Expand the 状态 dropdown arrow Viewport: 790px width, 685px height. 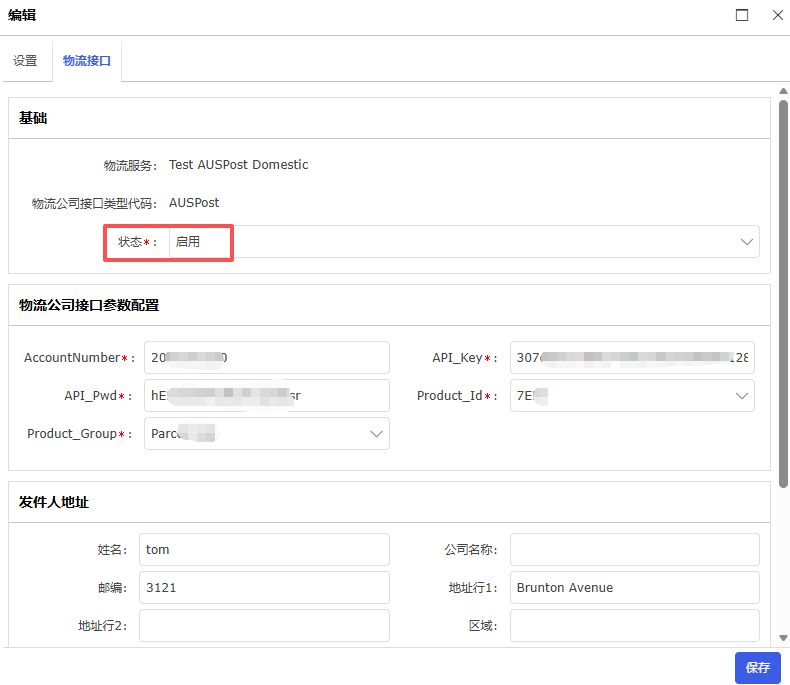click(x=746, y=242)
